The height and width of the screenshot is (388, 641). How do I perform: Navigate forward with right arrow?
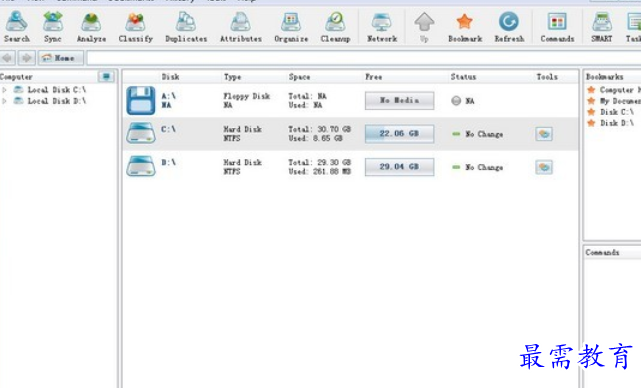(27, 58)
